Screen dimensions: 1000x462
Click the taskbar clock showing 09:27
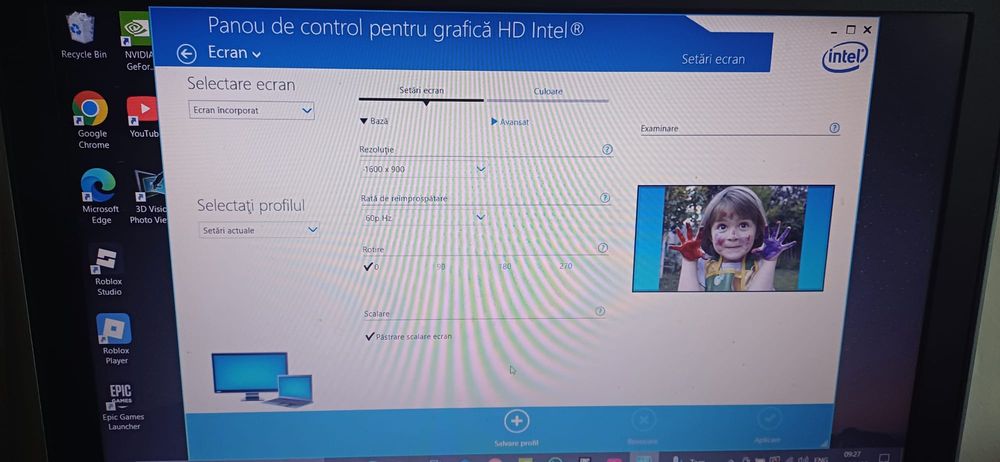coord(851,456)
